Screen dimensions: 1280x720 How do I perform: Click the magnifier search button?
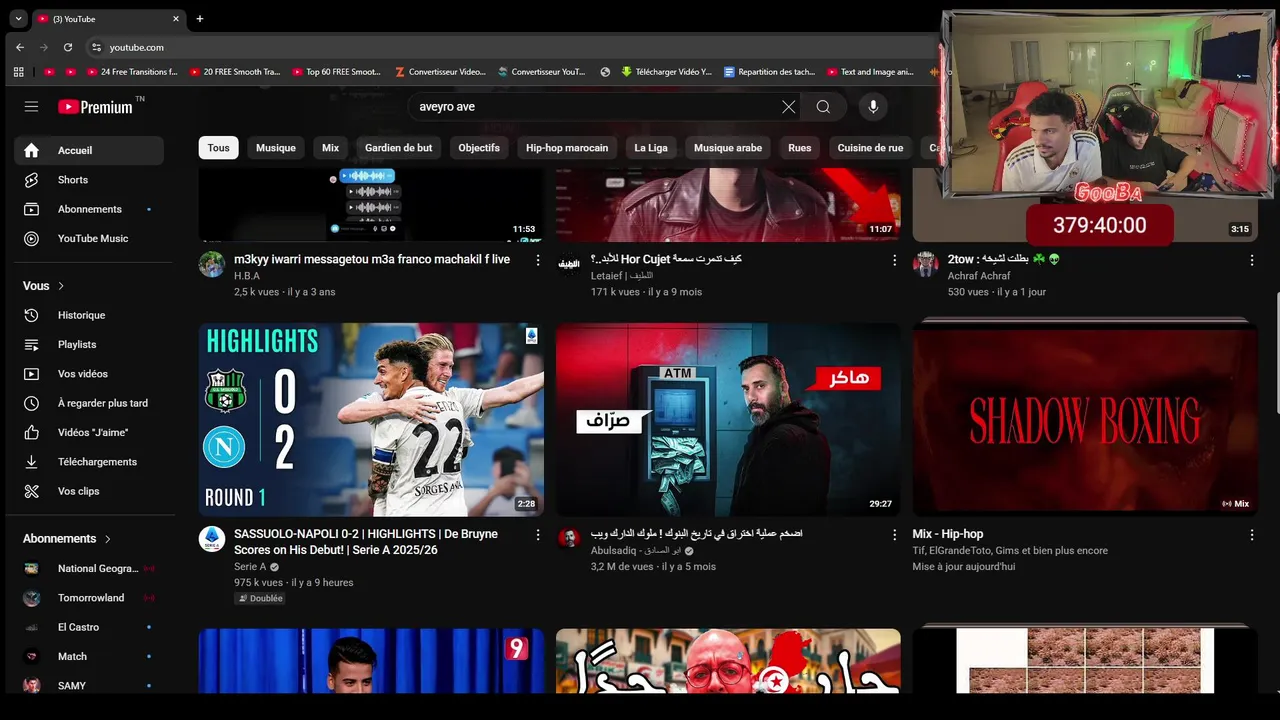pos(823,107)
